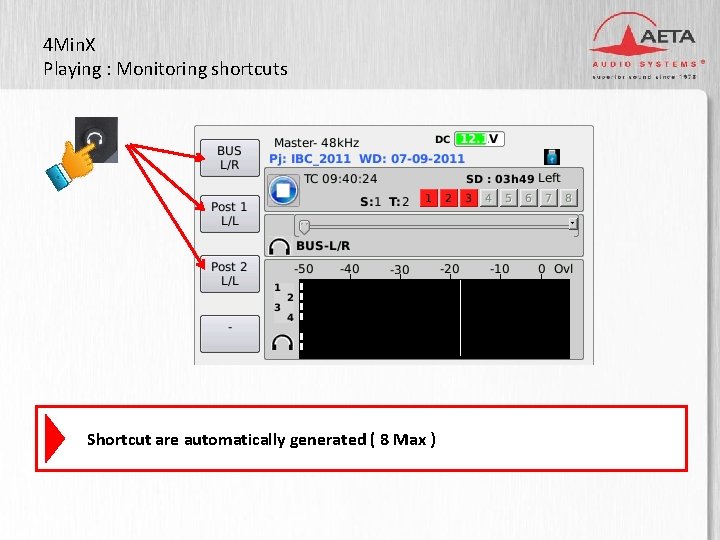Toggle track 8 grey indicator

click(568, 198)
